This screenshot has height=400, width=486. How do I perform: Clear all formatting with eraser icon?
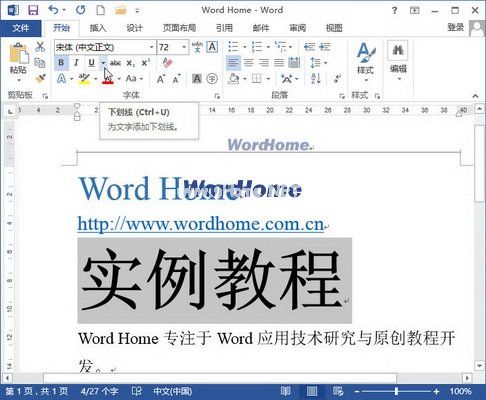(x=167, y=62)
